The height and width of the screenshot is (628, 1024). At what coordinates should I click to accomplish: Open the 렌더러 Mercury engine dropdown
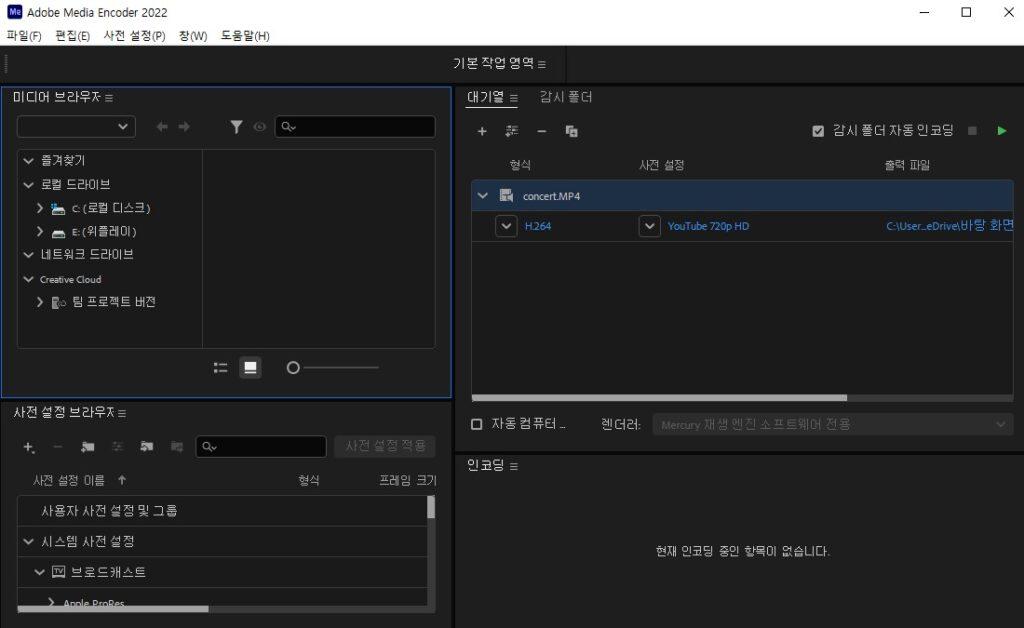[833, 424]
